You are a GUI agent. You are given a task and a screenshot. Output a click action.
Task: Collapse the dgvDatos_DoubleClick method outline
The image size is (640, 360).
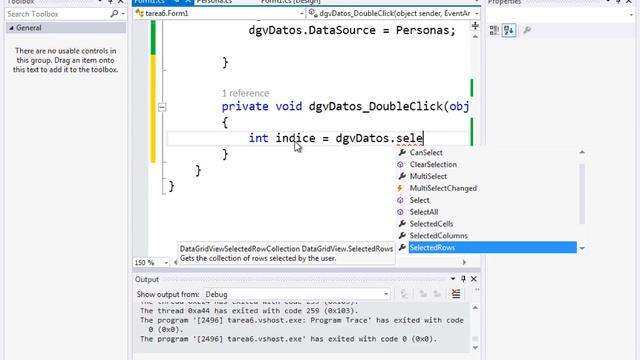(x=162, y=107)
